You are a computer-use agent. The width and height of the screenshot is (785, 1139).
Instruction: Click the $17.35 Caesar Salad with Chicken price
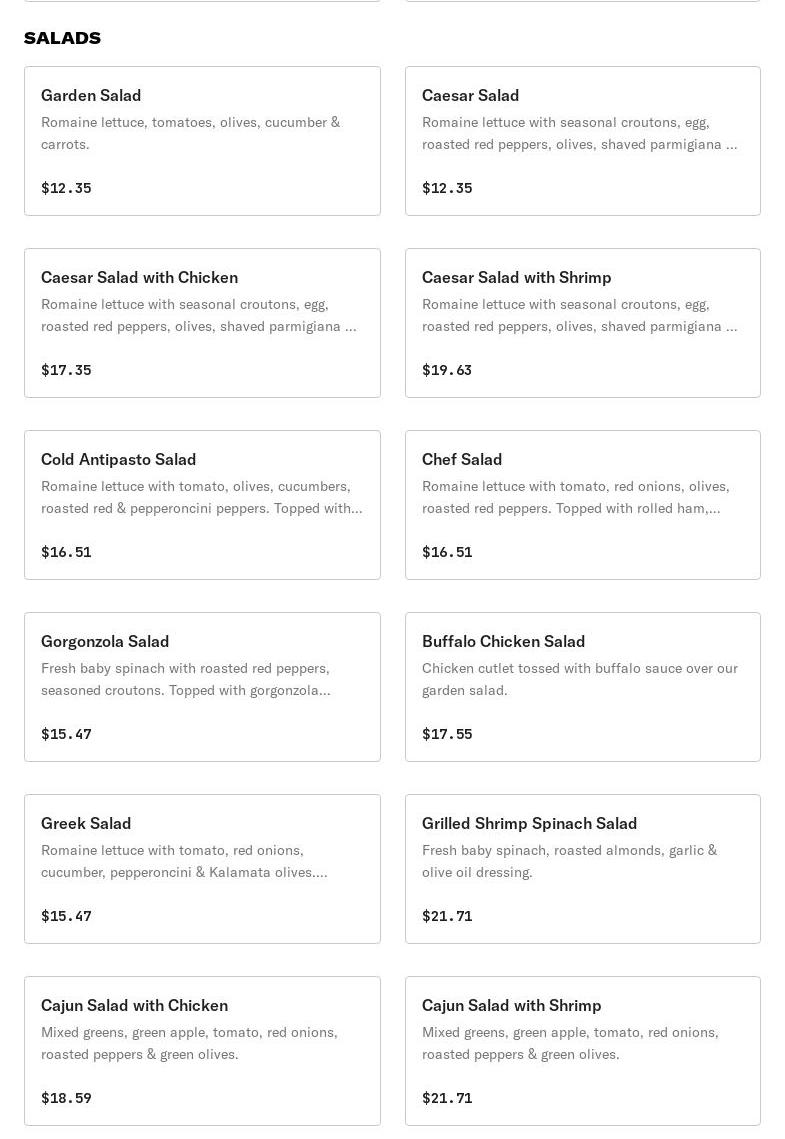pyautogui.click(x=66, y=370)
